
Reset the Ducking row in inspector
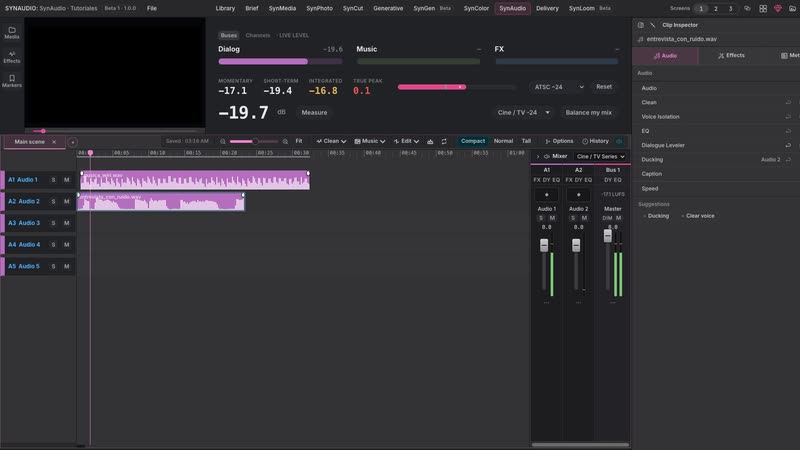[x=788, y=160]
